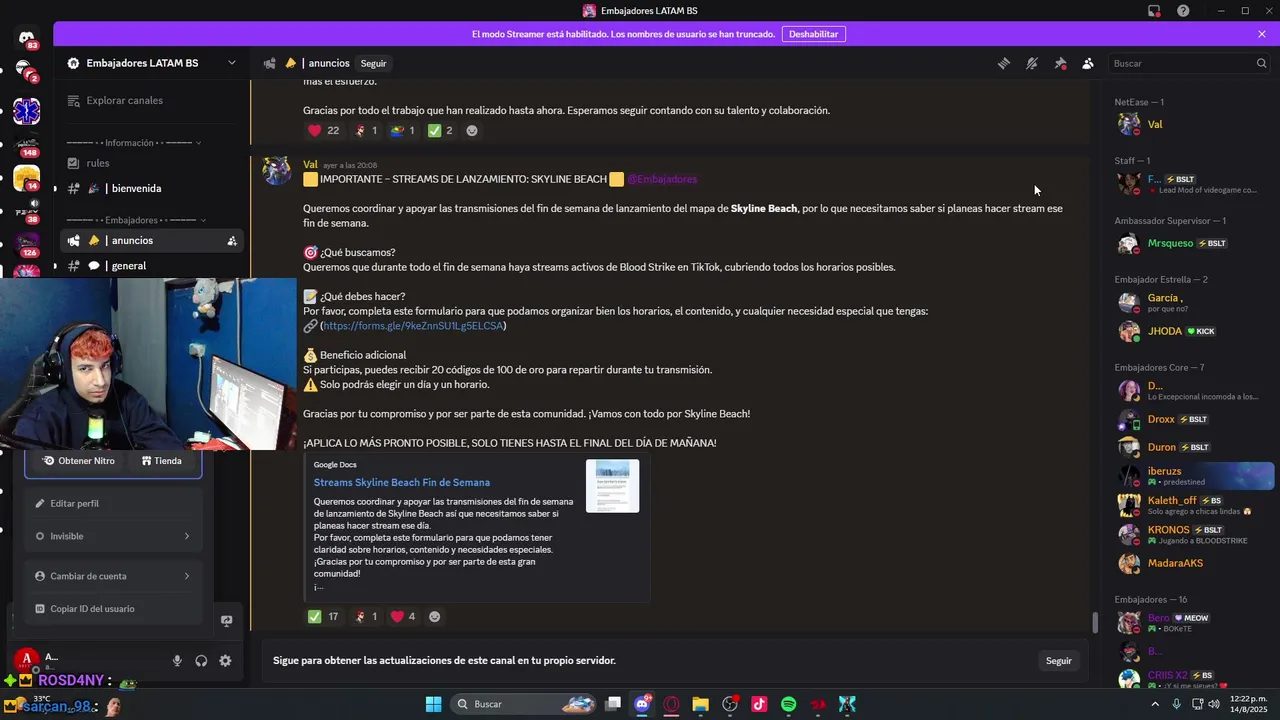Viewport: 1280px width, 720px height.
Task: Open Tienda button in profile popup
Action: pyautogui.click(x=162, y=461)
